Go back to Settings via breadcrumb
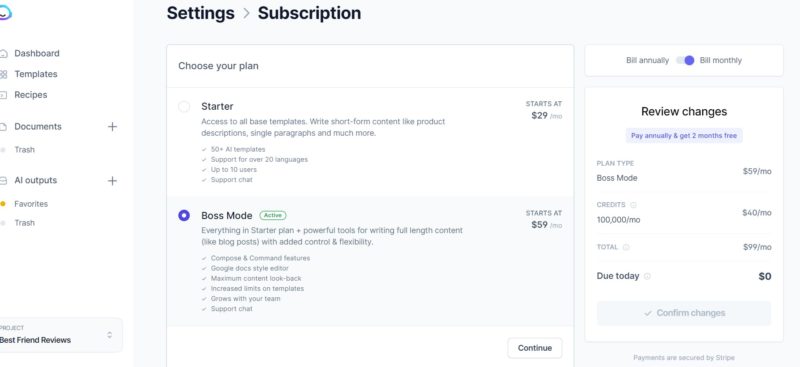Viewport: 800px width, 367px height. [201, 13]
